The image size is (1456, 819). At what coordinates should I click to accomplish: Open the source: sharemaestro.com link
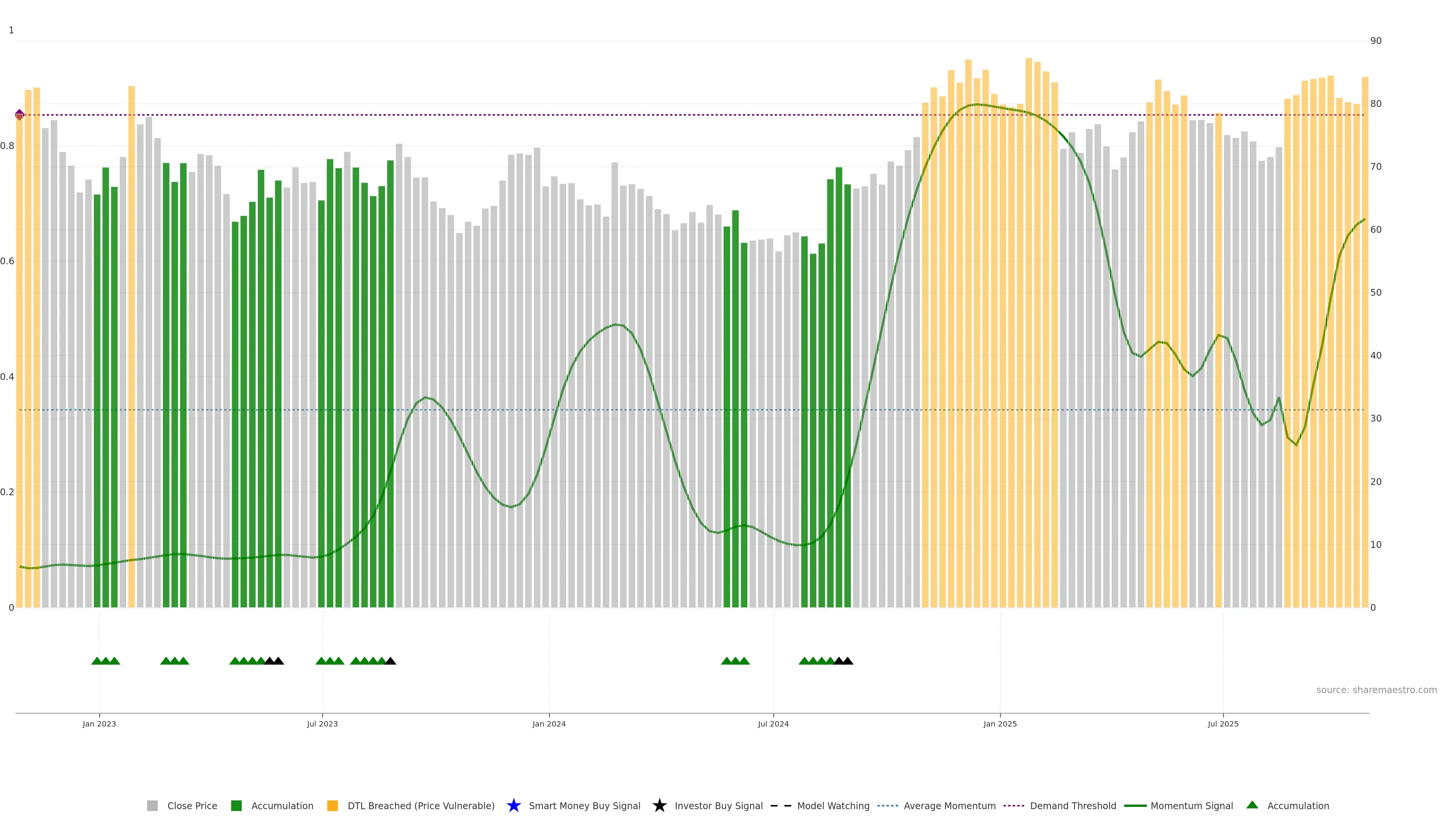coord(1376,690)
